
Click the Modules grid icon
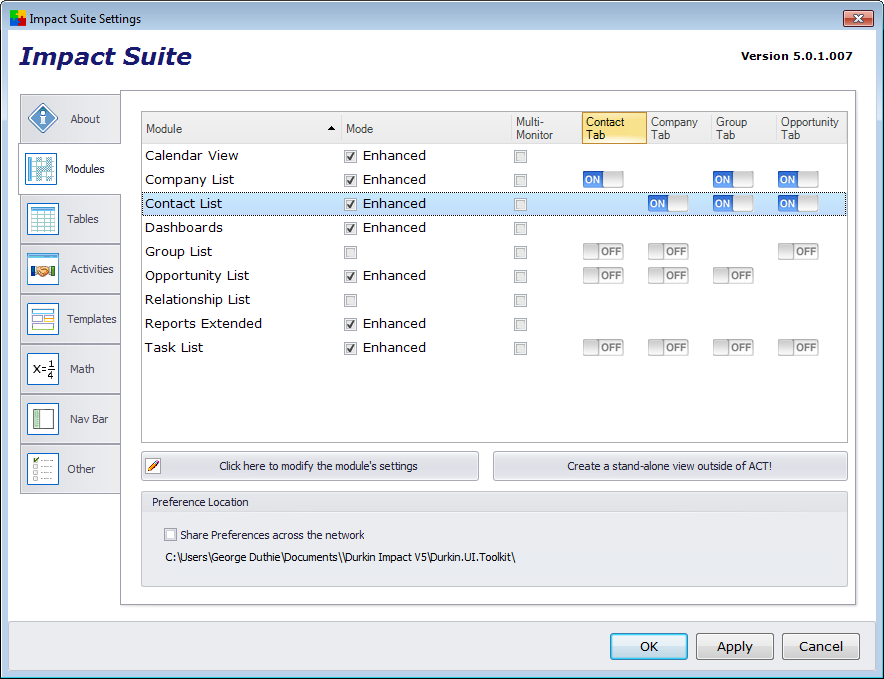(x=41, y=169)
